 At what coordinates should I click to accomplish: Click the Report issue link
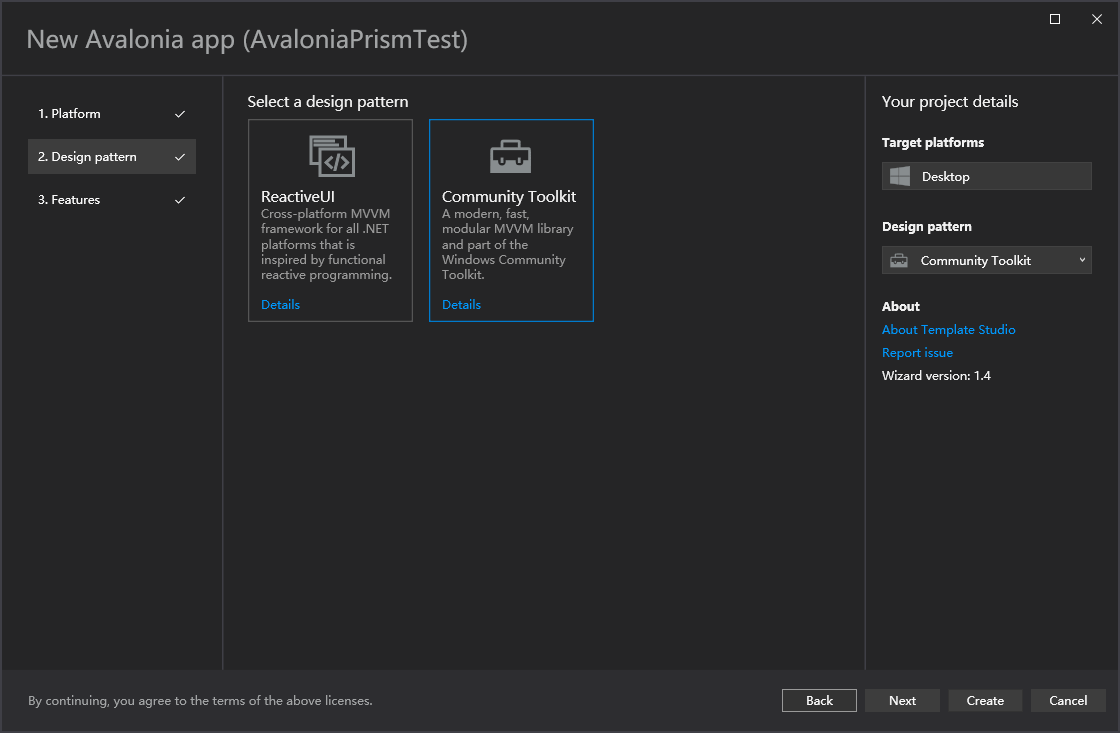(x=917, y=353)
